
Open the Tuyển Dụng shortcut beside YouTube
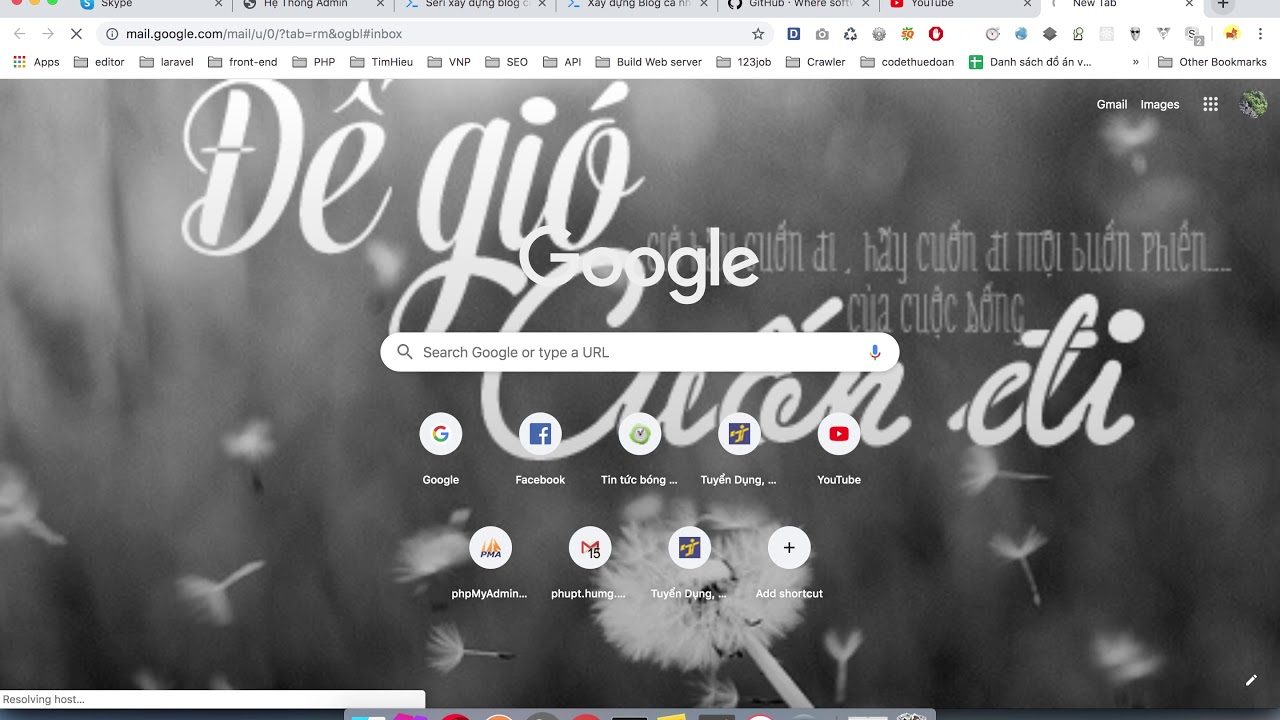pyautogui.click(x=739, y=449)
